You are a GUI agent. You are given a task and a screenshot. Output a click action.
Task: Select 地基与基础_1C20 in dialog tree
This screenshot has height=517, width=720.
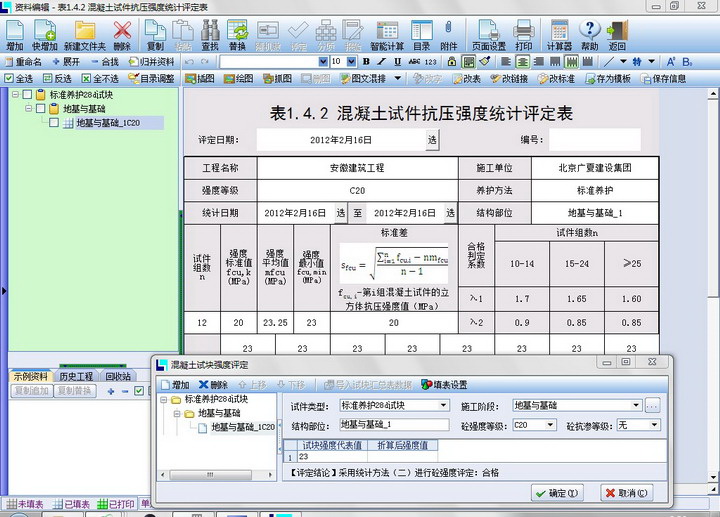point(243,427)
